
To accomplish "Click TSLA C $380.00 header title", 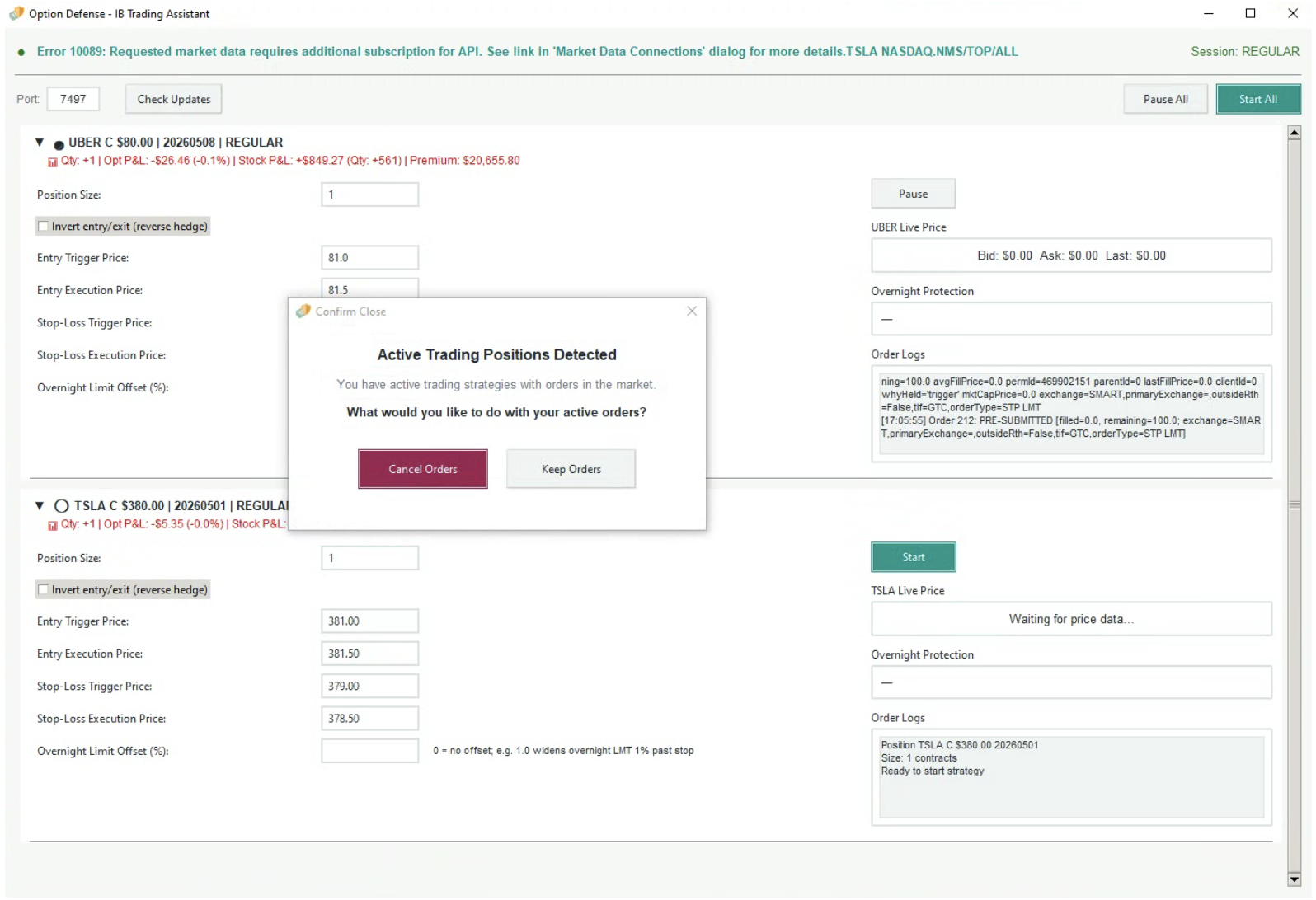I will [x=181, y=506].
